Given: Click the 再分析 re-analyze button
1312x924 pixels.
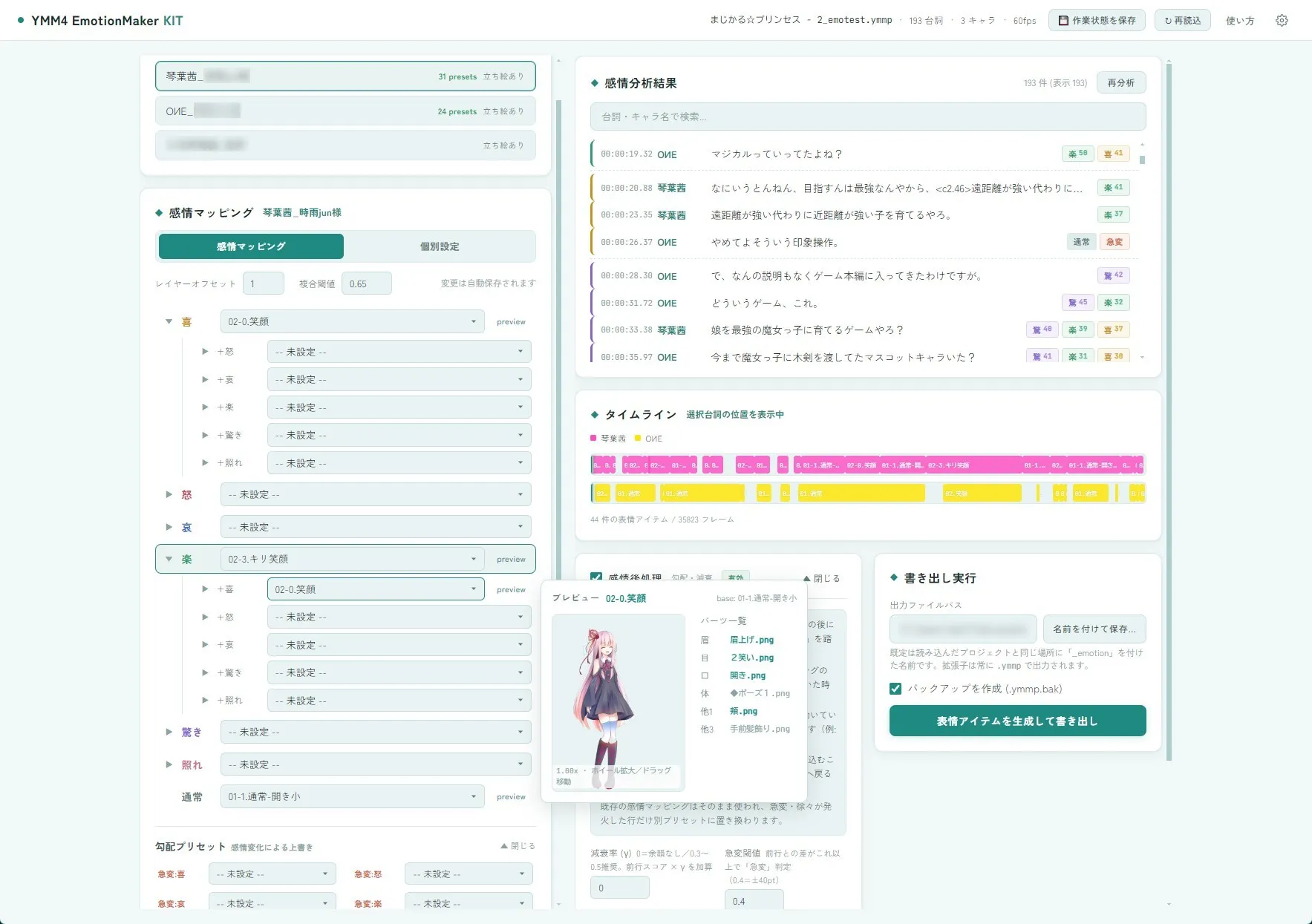Looking at the screenshot, I should pyautogui.click(x=1121, y=83).
